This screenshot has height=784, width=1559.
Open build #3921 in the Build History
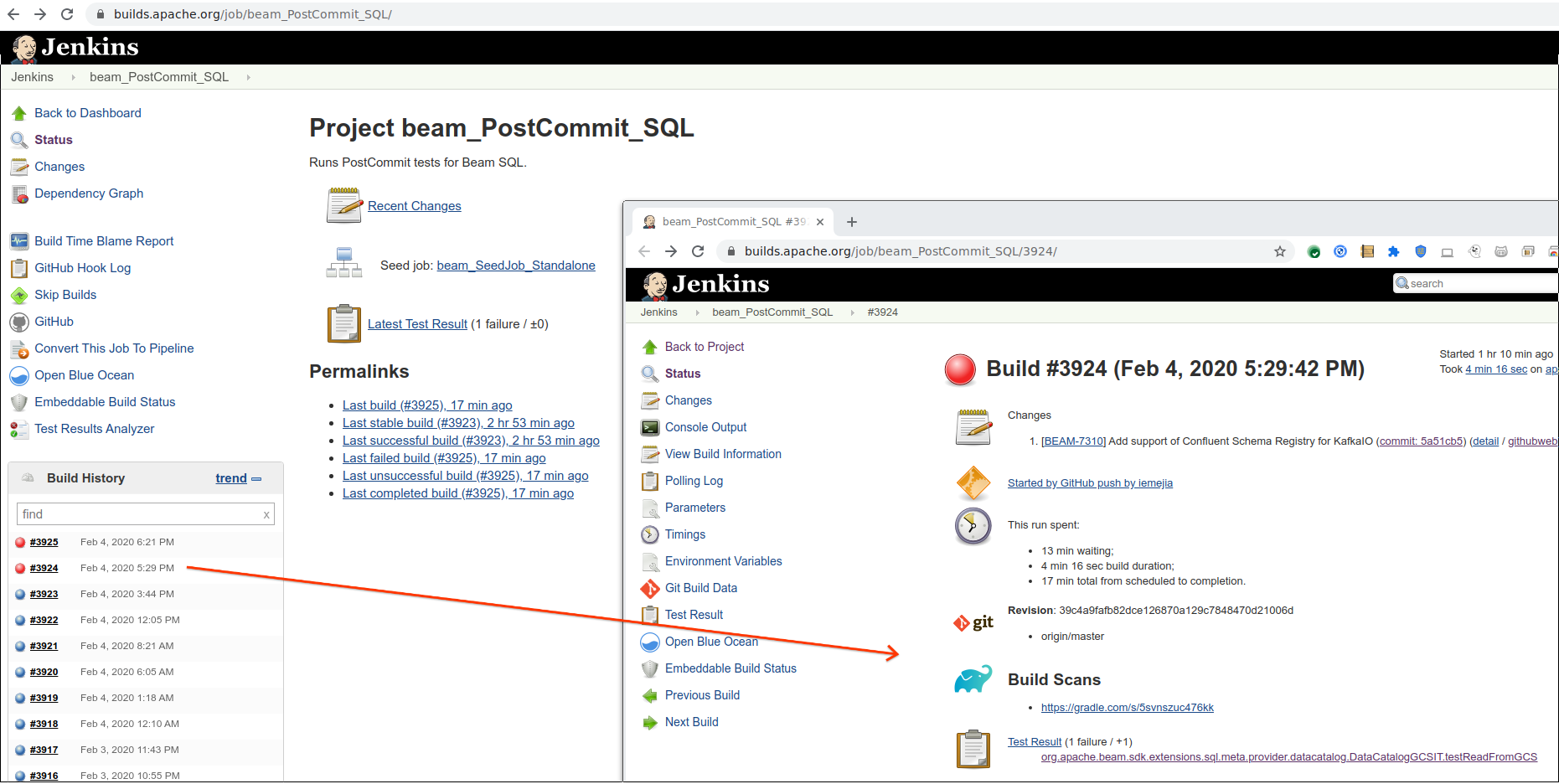[x=44, y=646]
